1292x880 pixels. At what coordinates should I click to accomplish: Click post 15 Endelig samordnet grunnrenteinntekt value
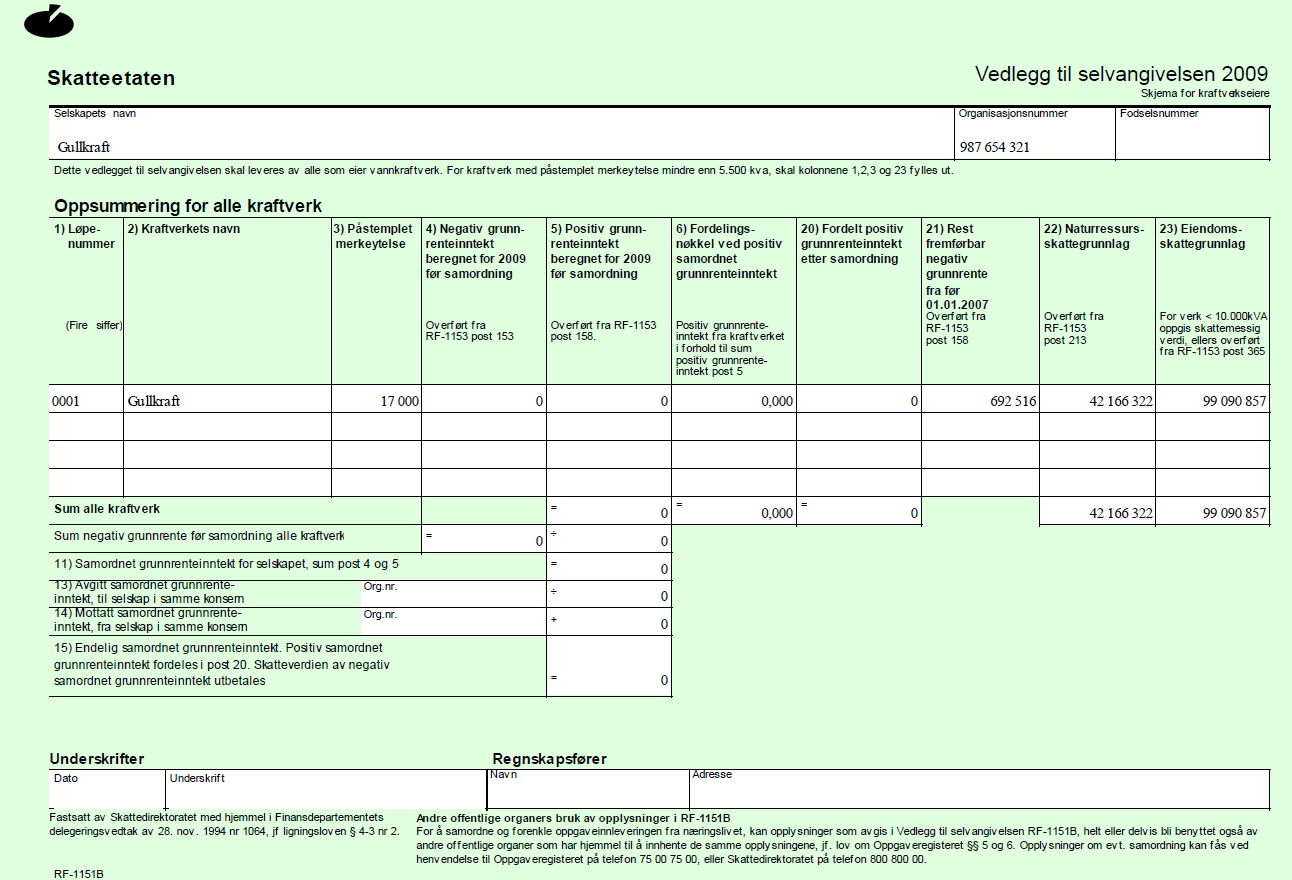[x=609, y=666]
